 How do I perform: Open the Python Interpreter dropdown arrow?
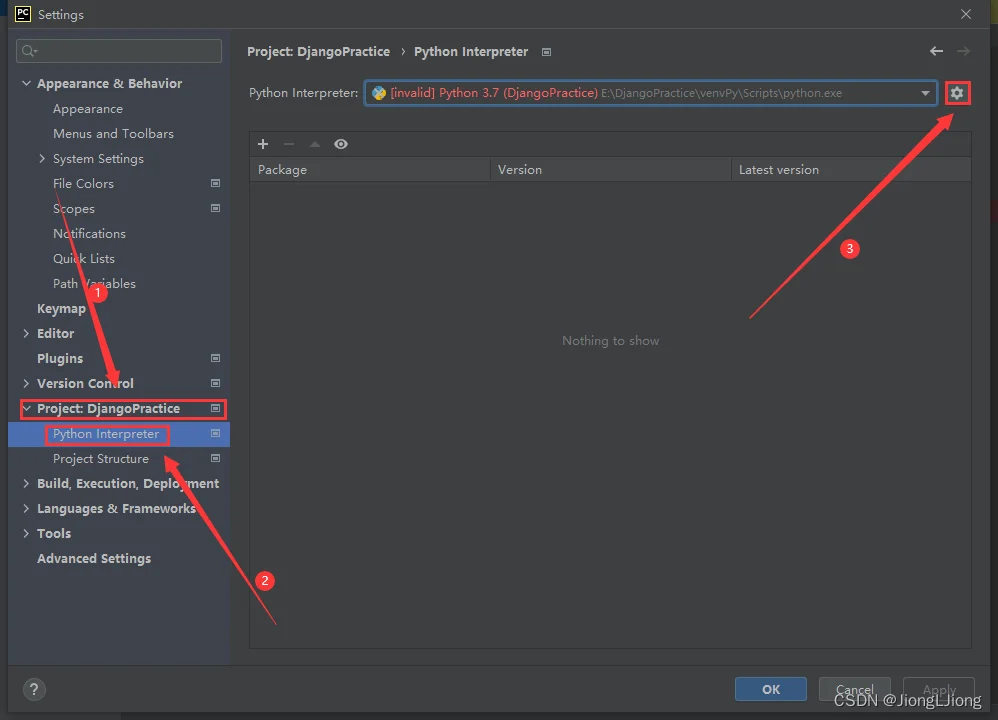(925, 93)
